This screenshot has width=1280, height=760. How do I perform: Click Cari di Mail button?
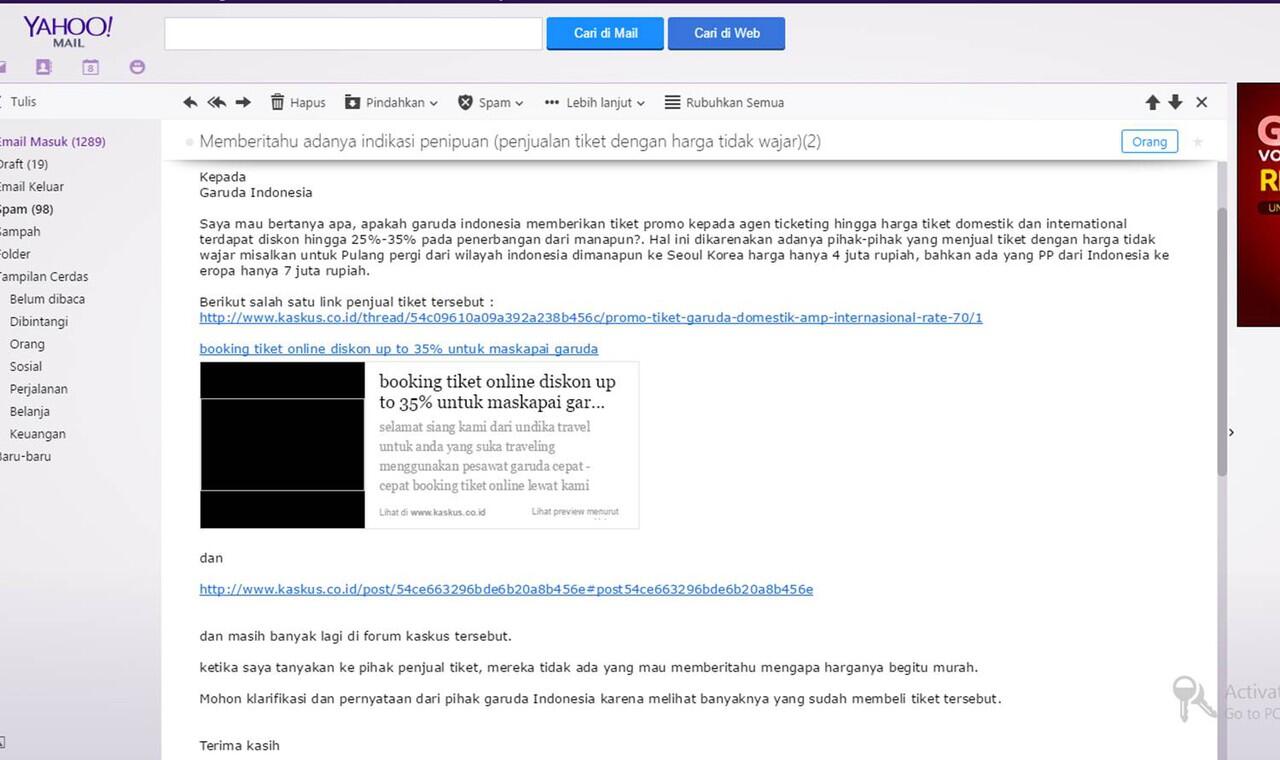pos(606,33)
